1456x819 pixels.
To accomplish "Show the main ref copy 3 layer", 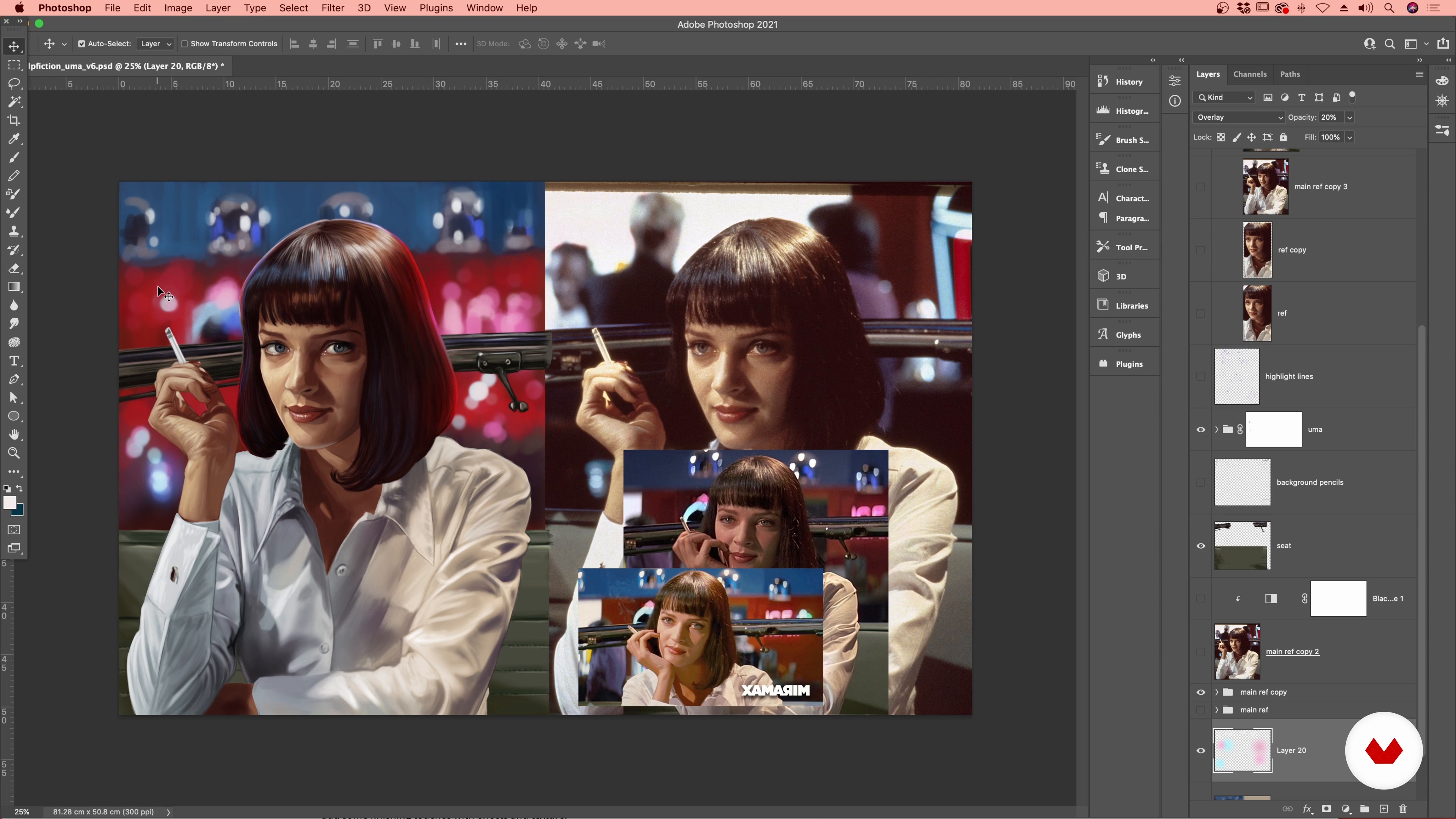I will click(x=1200, y=187).
